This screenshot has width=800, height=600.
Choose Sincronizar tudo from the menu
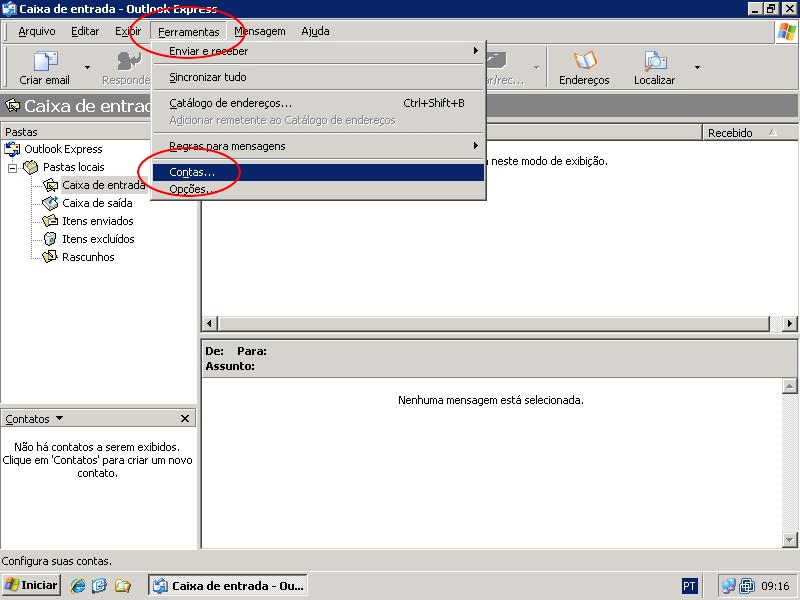pos(318,77)
